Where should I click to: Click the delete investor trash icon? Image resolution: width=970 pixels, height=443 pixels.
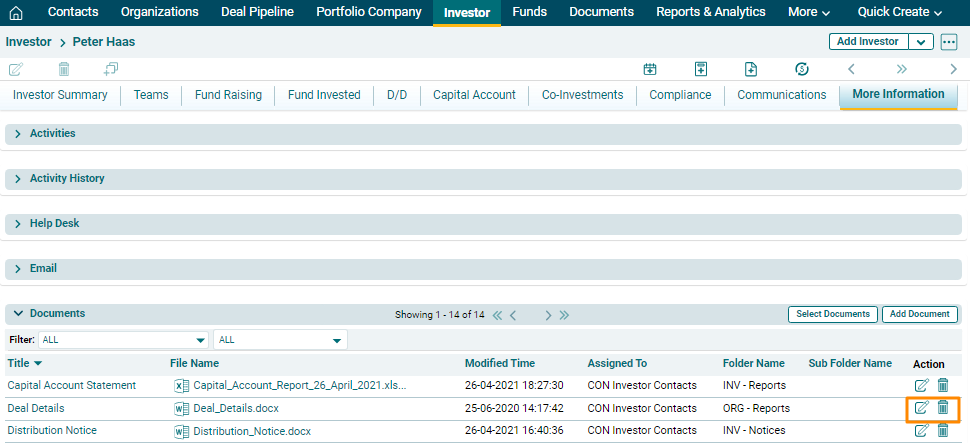point(64,69)
